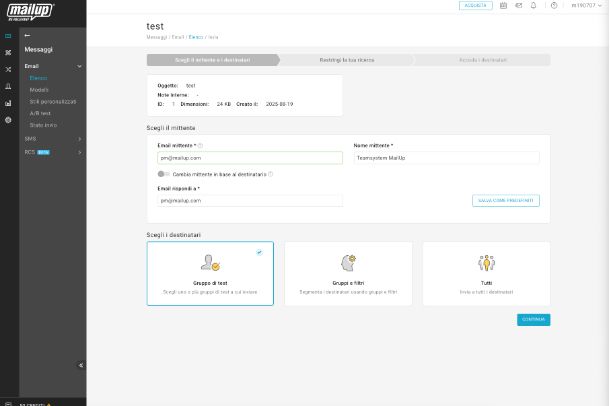Open the settings gear in left sidebar
Image resolution: width=610 pixels, height=406 pixels.
pos(8,119)
